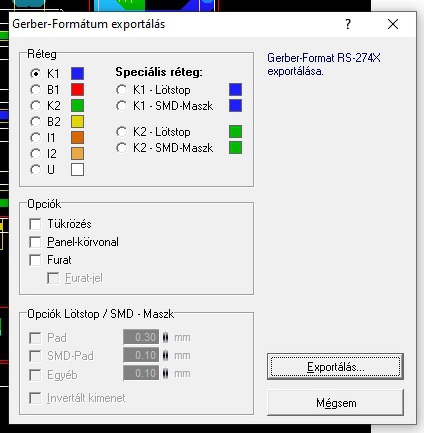Select the B1 layer radio button
The width and height of the screenshot is (424, 433).
tap(35, 90)
